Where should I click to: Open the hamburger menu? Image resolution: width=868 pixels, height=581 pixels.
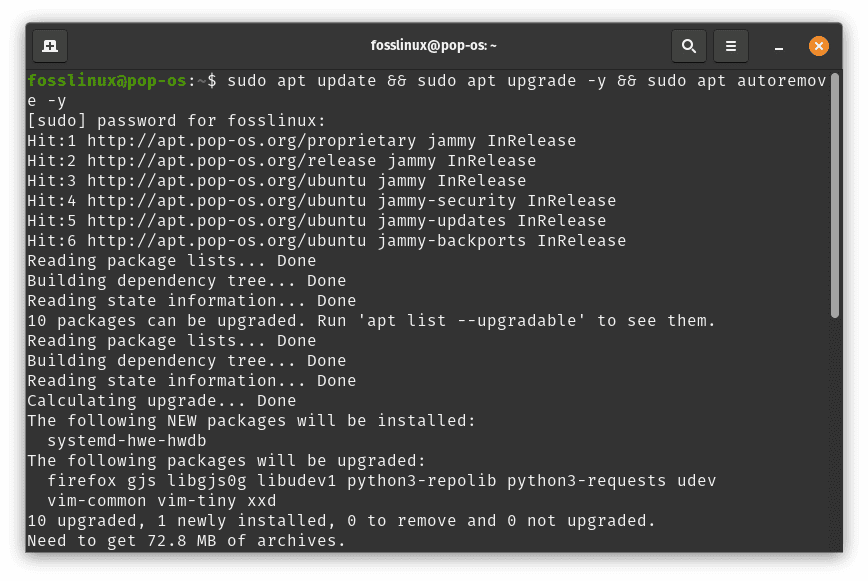tap(731, 46)
